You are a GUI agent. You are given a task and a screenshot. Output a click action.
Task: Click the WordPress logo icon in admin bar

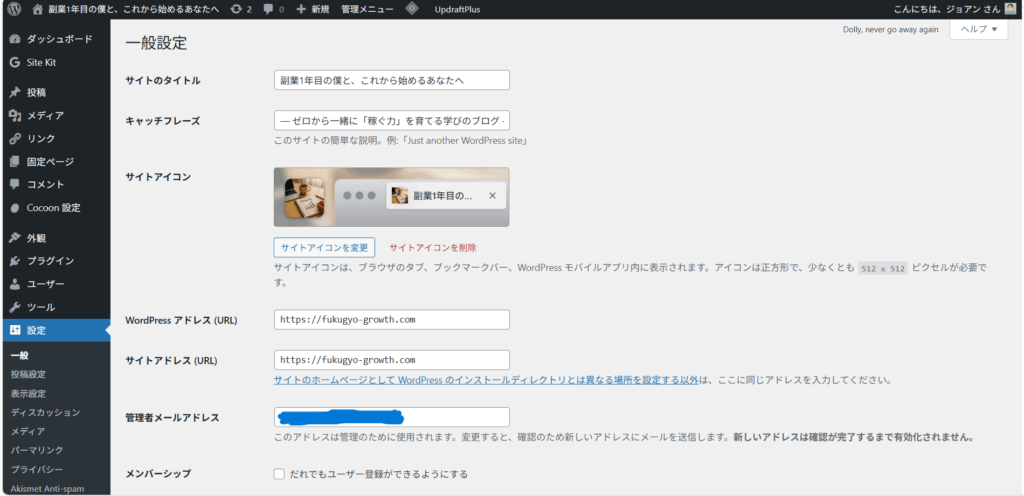coord(14,9)
